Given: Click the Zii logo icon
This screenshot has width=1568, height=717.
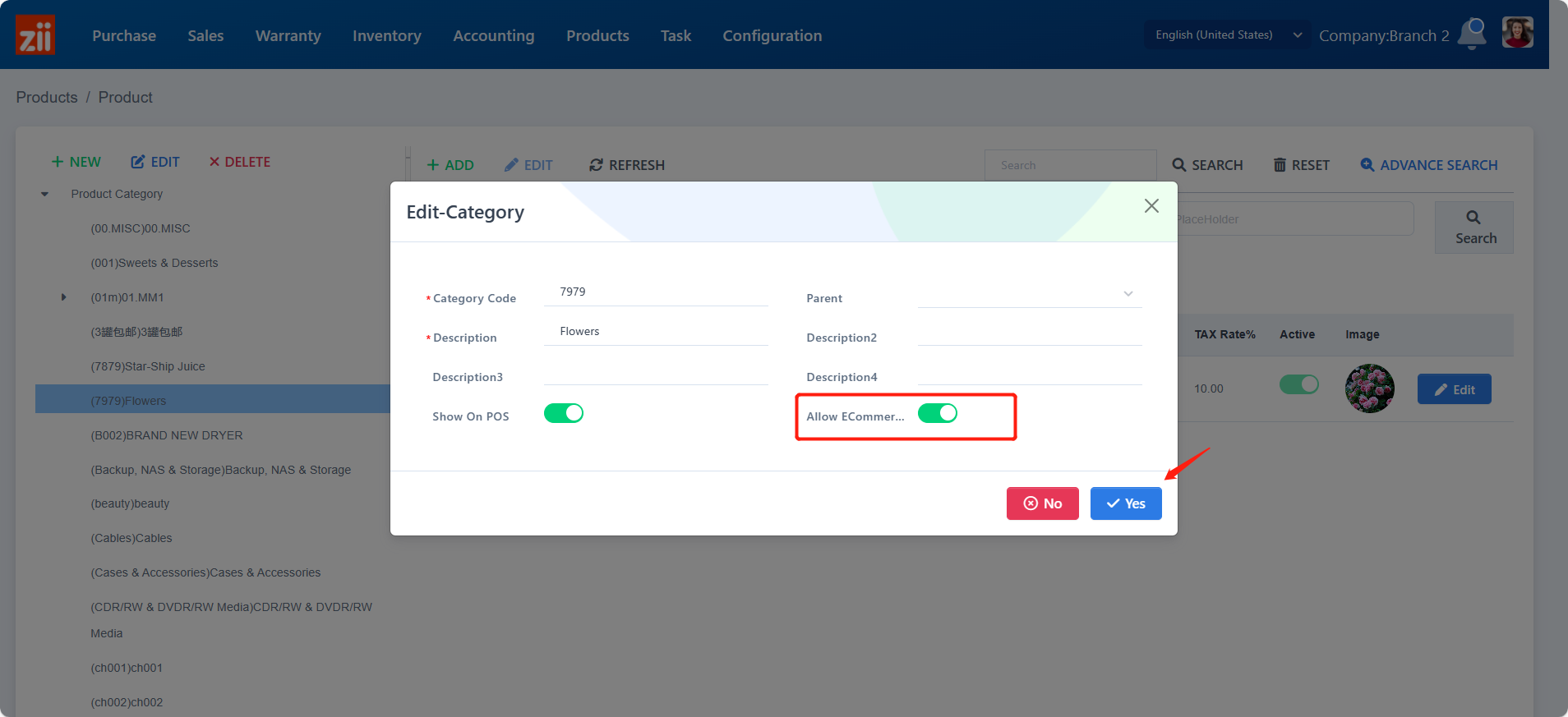Looking at the screenshot, I should coord(35,35).
